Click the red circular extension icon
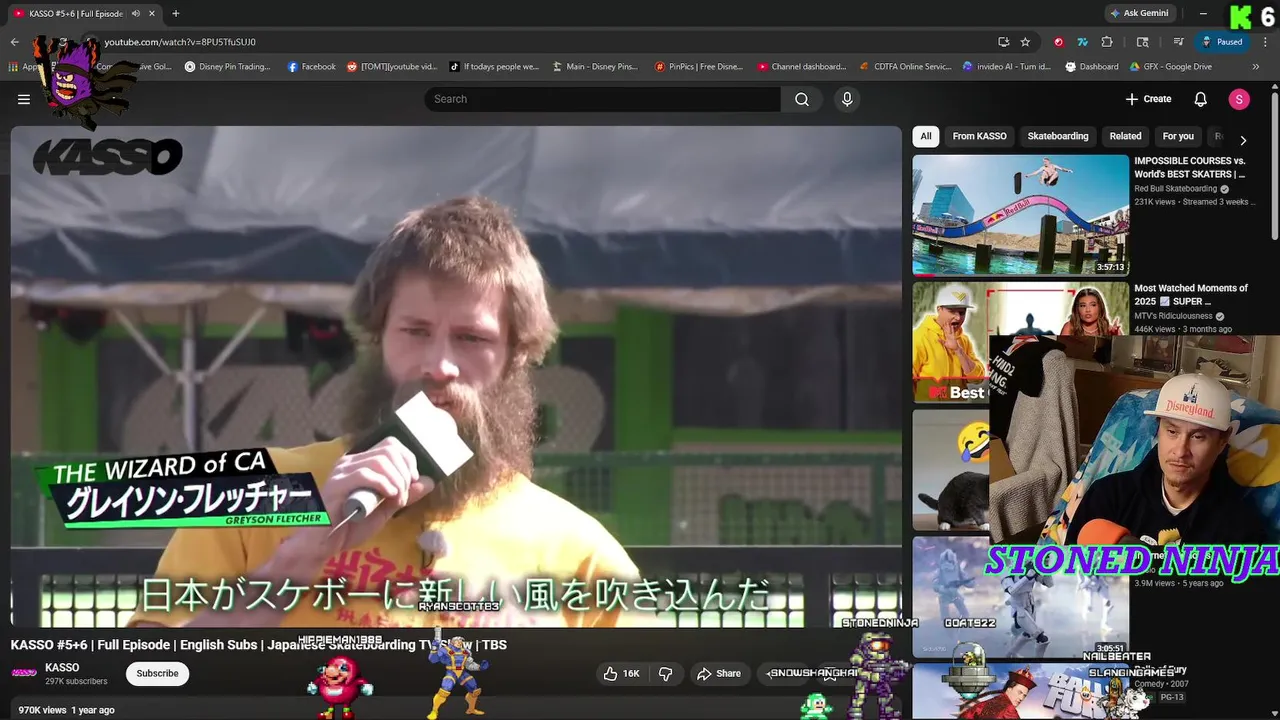Screen dimensions: 1280x720 1058,42
